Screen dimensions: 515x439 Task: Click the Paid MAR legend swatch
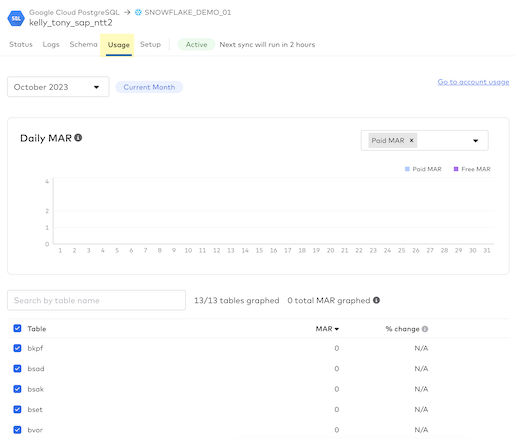pos(407,169)
